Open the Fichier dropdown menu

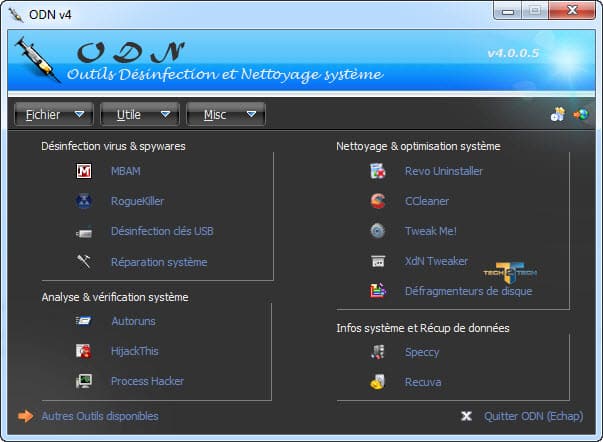[54, 114]
